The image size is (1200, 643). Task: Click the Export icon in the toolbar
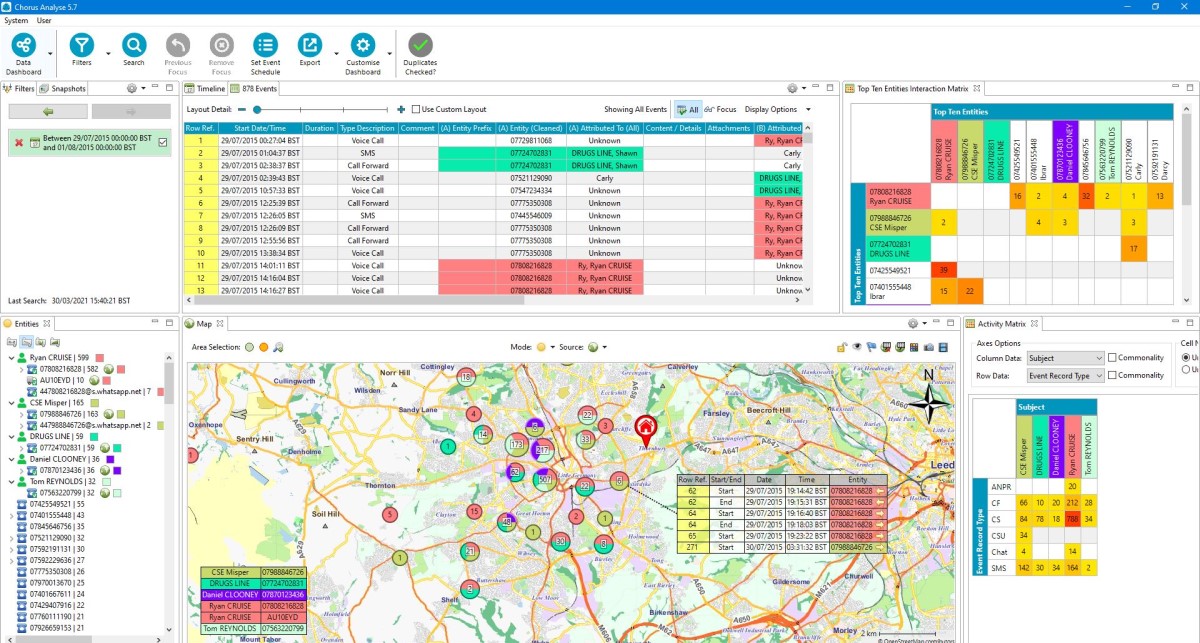click(x=310, y=46)
